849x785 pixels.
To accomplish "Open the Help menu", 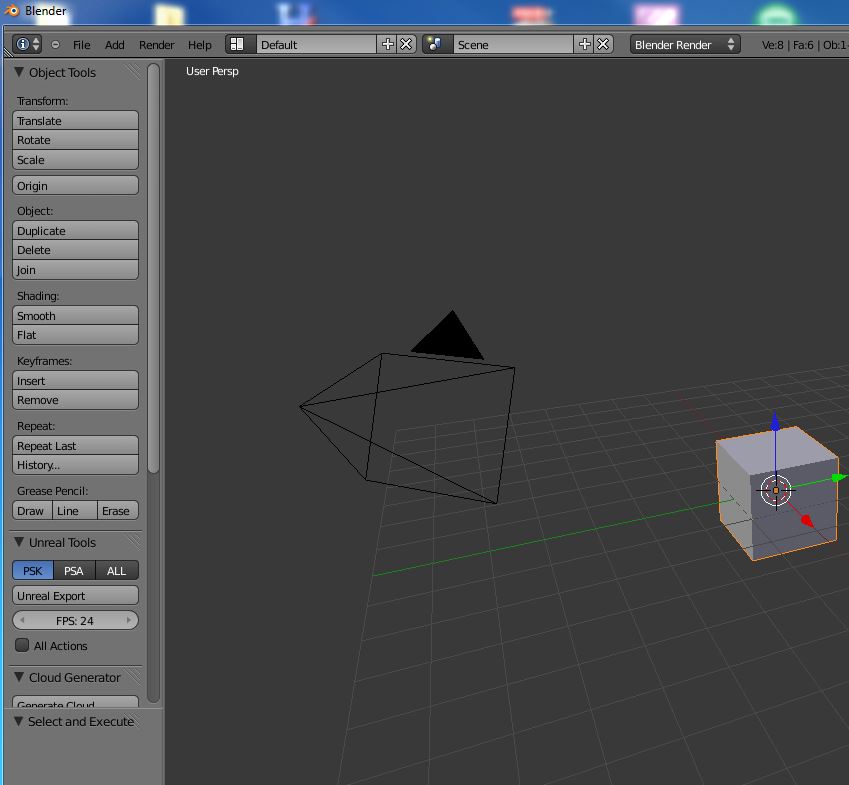I will [200, 45].
